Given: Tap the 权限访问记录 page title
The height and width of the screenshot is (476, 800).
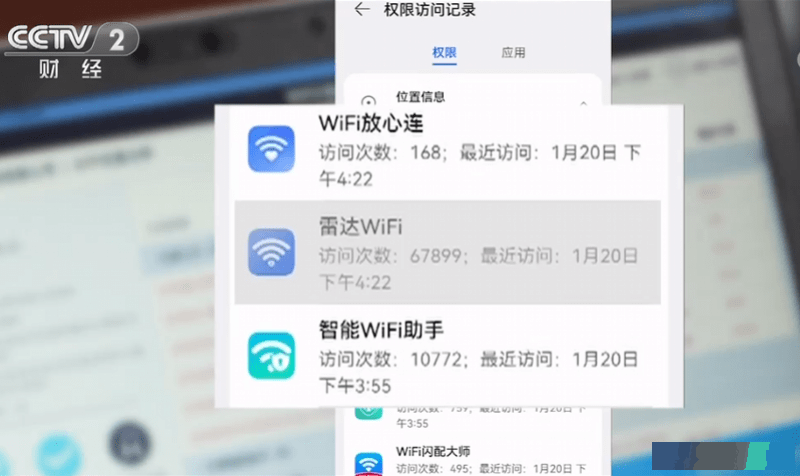Looking at the screenshot, I should [430, 9].
